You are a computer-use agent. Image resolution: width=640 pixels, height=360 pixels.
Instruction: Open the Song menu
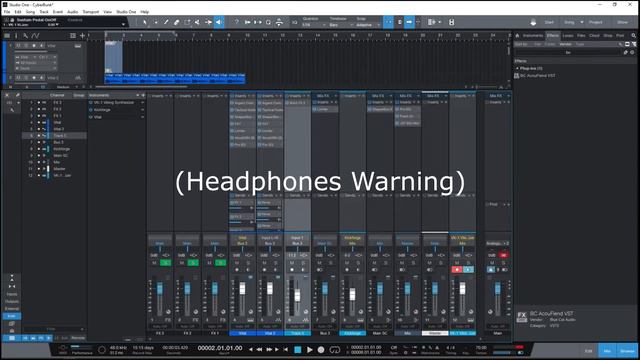pyautogui.click(x=30, y=12)
